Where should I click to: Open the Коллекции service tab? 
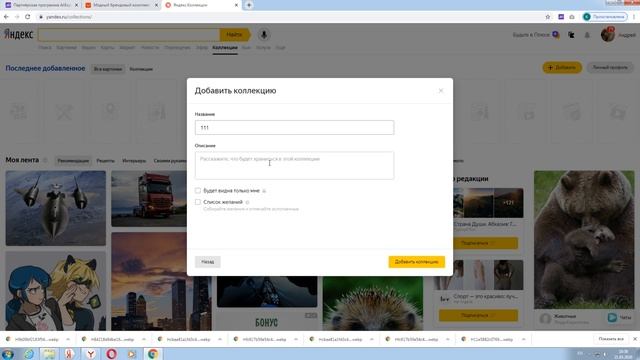click(225, 48)
